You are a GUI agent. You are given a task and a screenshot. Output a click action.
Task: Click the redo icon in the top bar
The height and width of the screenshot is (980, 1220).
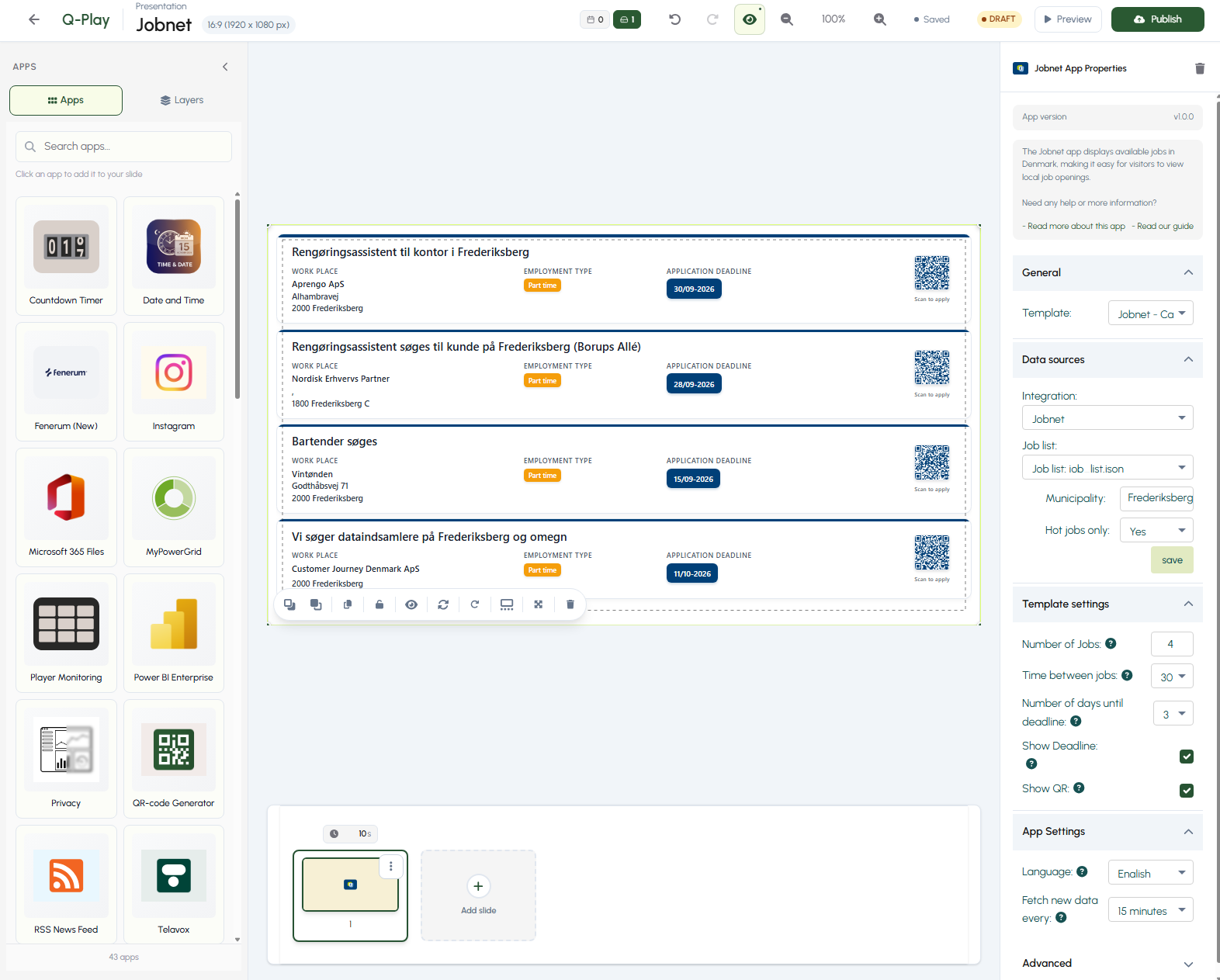pos(712,19)
